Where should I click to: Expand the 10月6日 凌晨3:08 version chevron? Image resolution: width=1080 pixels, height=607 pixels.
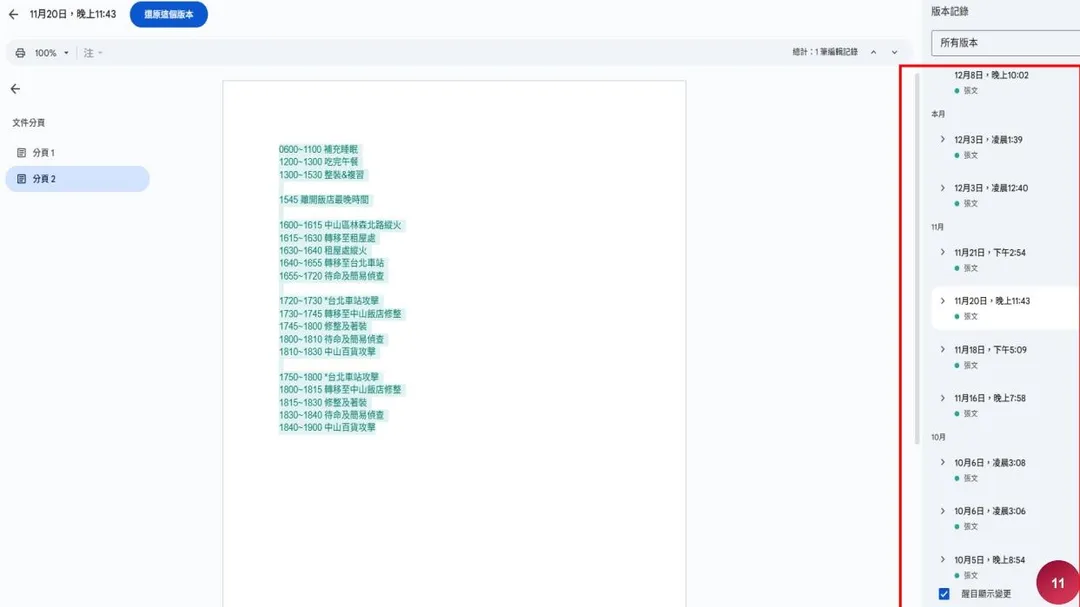(x=942, y=462)
